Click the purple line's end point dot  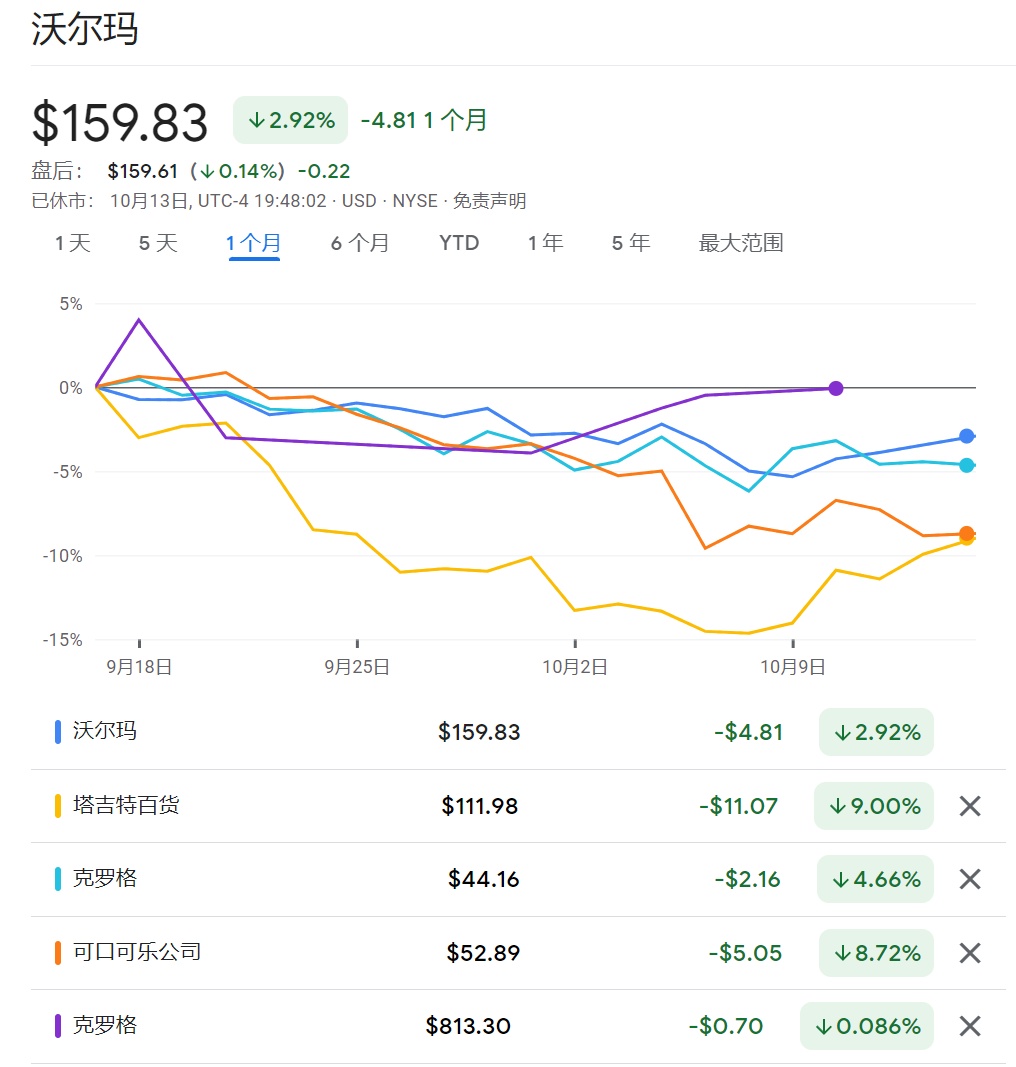836,388
